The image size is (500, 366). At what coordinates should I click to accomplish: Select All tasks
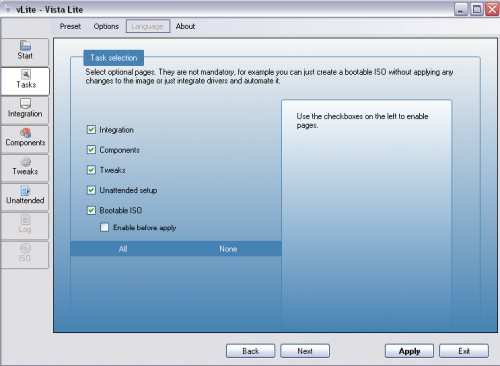123,249
